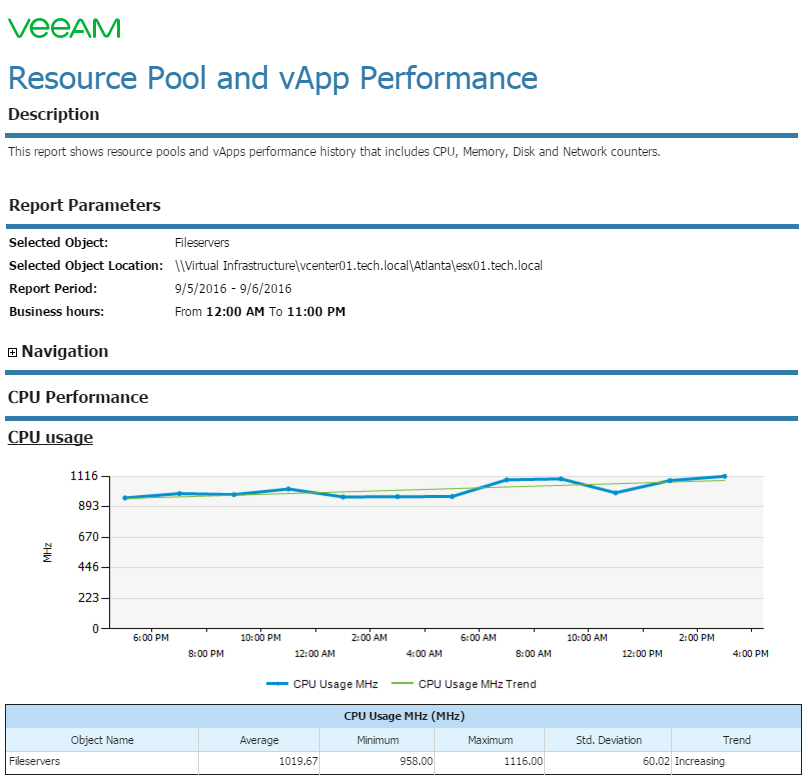The width and height of the screenshot is (808, 780).
Task: Click the maximum value 1116.00
Action: [x=524, y=761]
